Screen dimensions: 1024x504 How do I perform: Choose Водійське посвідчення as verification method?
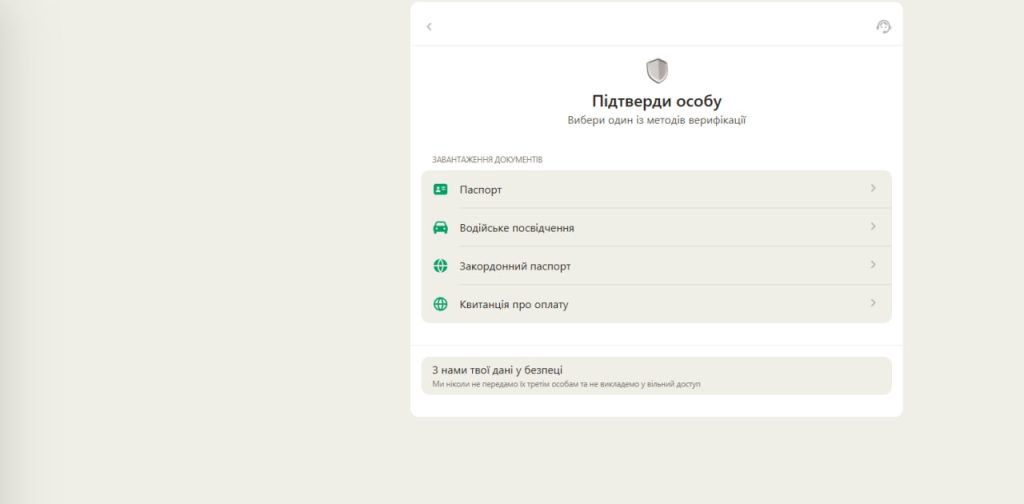516,228
